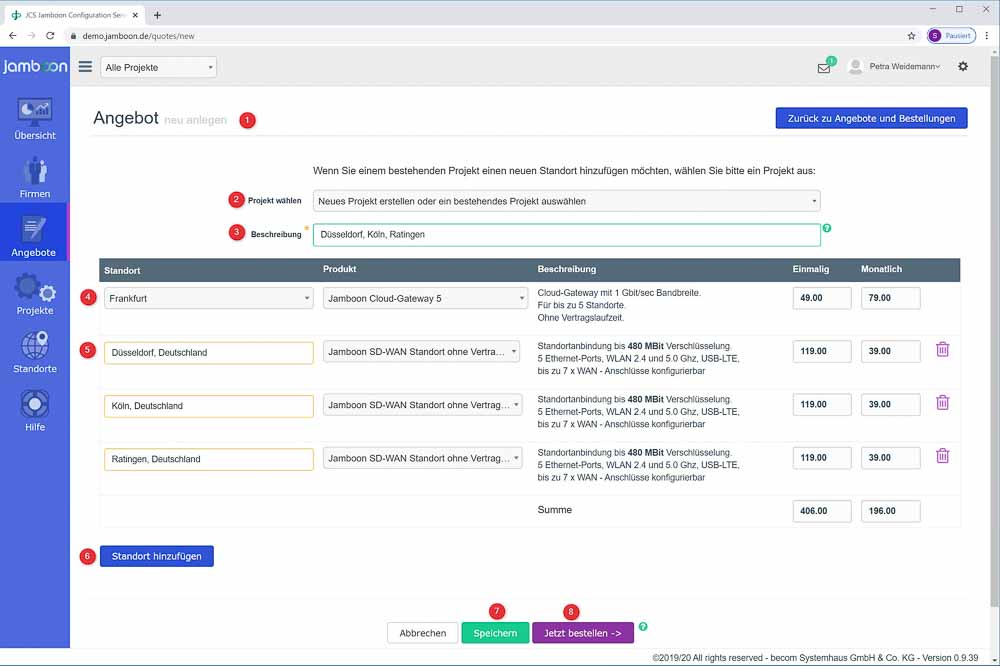Open the Jamboon Cloud-Gateway 5 product dropdown
The height and width of the screenshot is (666, 1000).
pos(425,298)
